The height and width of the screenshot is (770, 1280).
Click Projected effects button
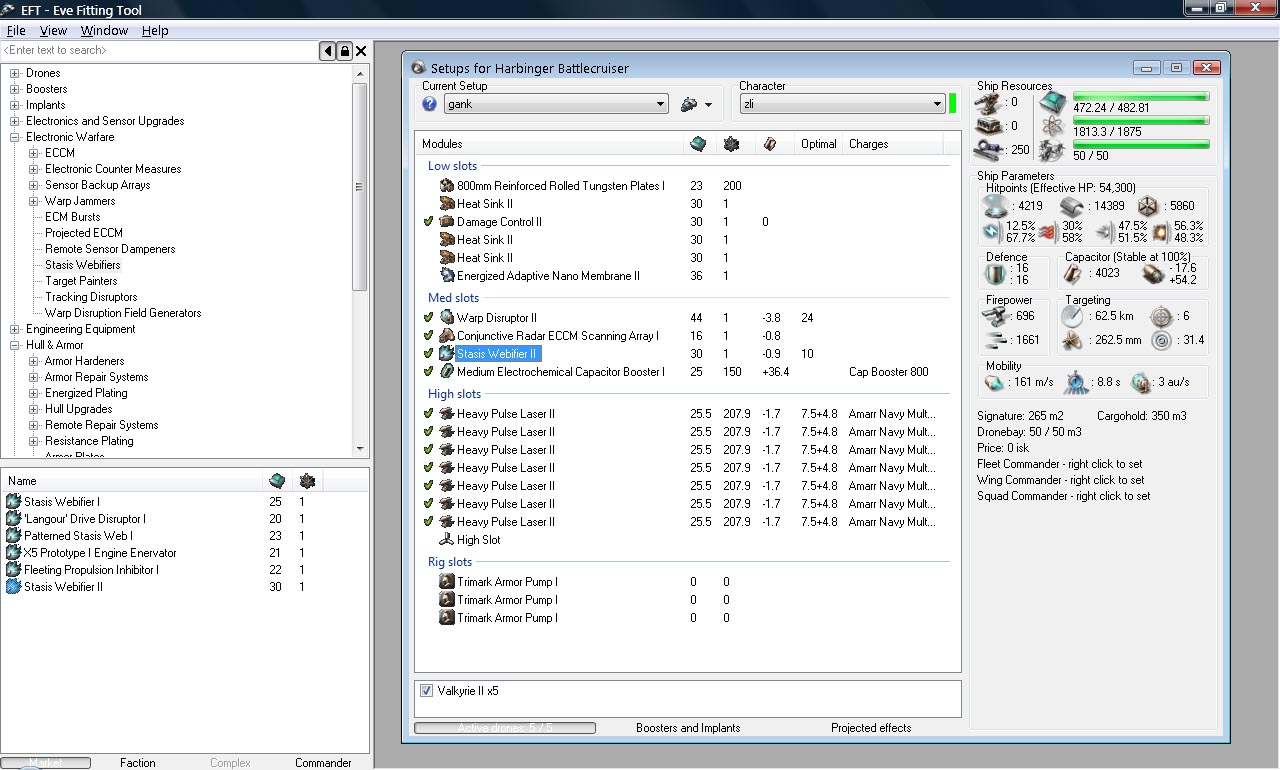870,728
